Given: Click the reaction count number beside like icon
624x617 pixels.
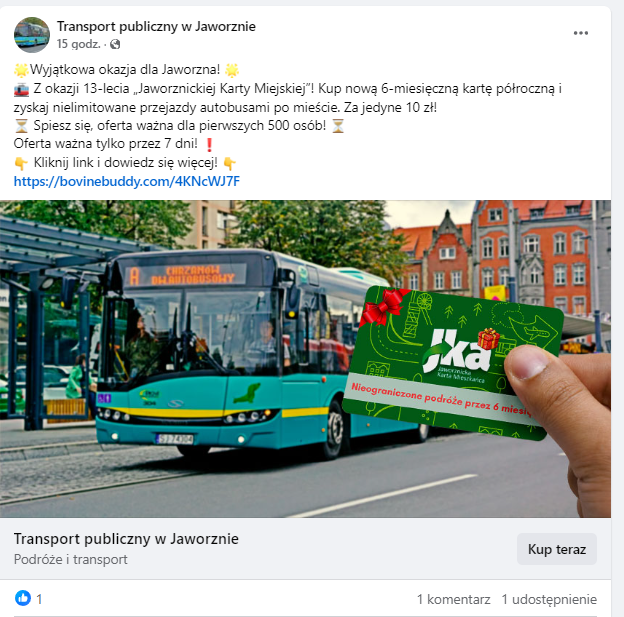Looking at the screenshot, I should pyautogui.click(x=39, y=599).
